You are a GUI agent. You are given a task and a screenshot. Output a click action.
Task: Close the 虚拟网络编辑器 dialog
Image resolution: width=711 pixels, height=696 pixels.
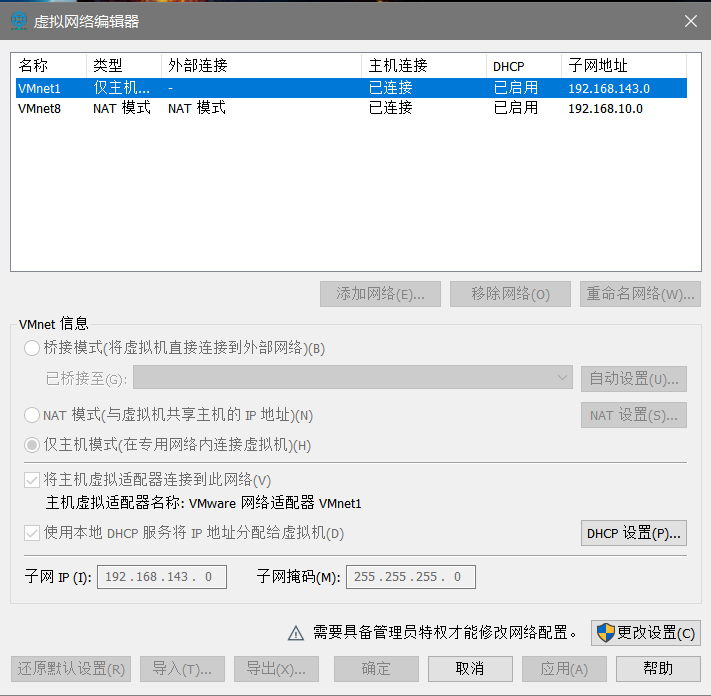(x=691, y=21)
